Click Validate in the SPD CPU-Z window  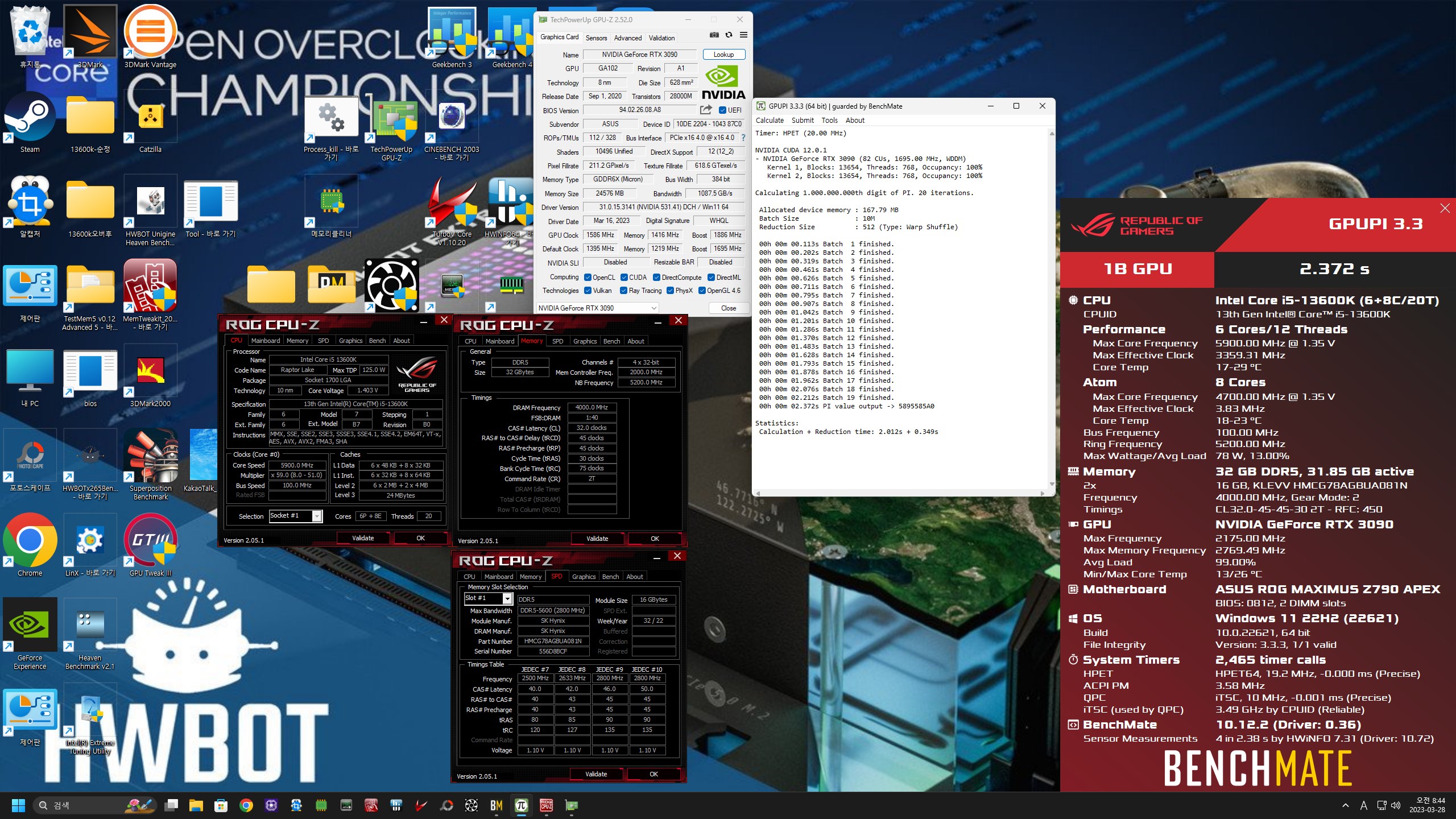(x=596, y=774)
